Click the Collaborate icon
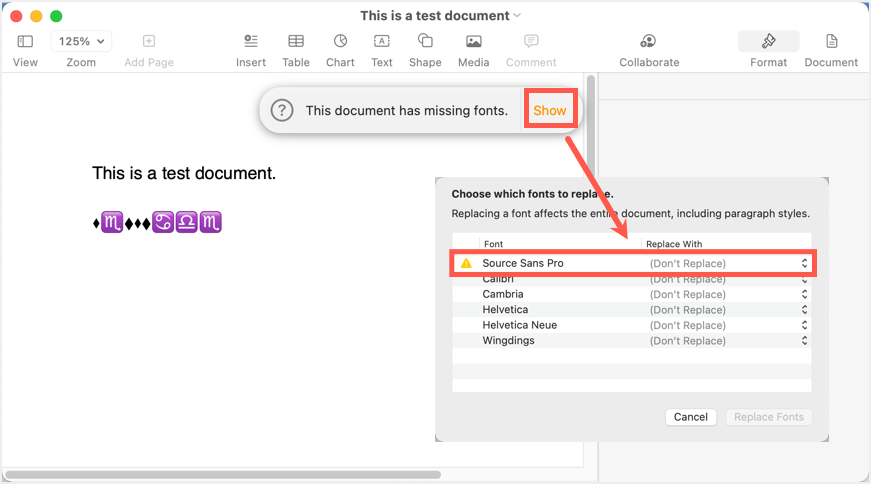871x484 pixels. tap(648, 41)
